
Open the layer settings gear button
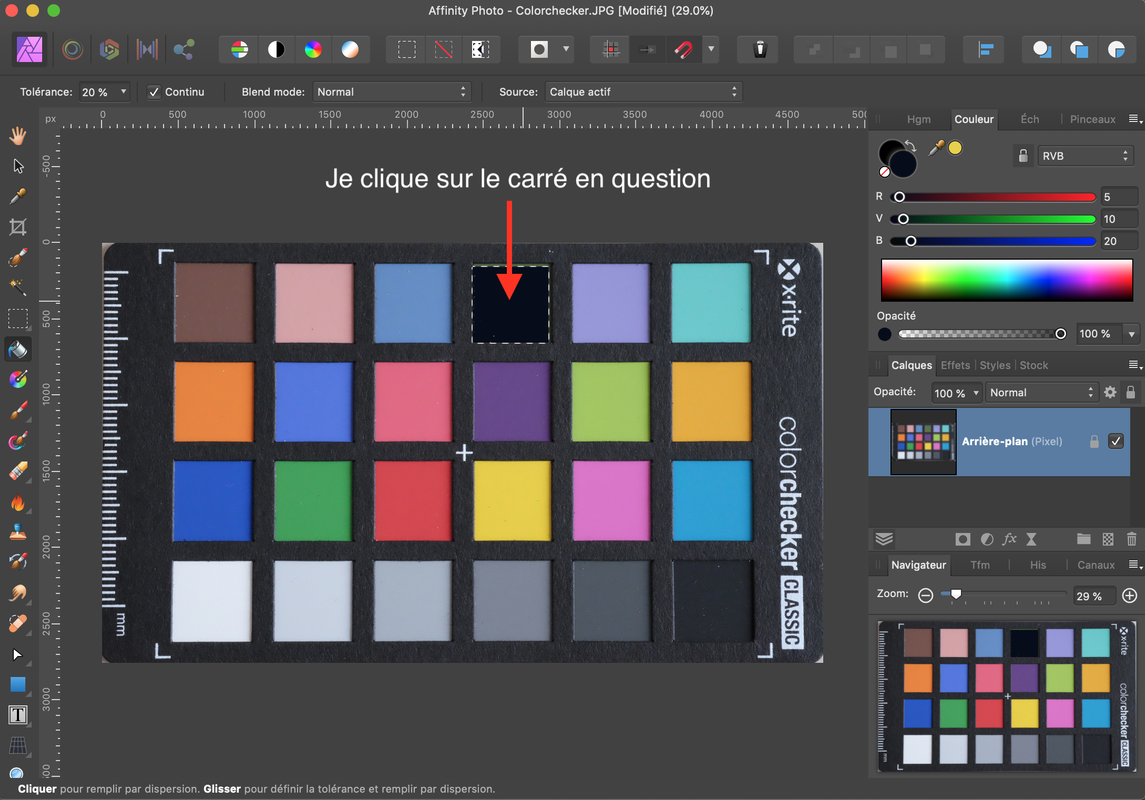tap(1110, 392)
